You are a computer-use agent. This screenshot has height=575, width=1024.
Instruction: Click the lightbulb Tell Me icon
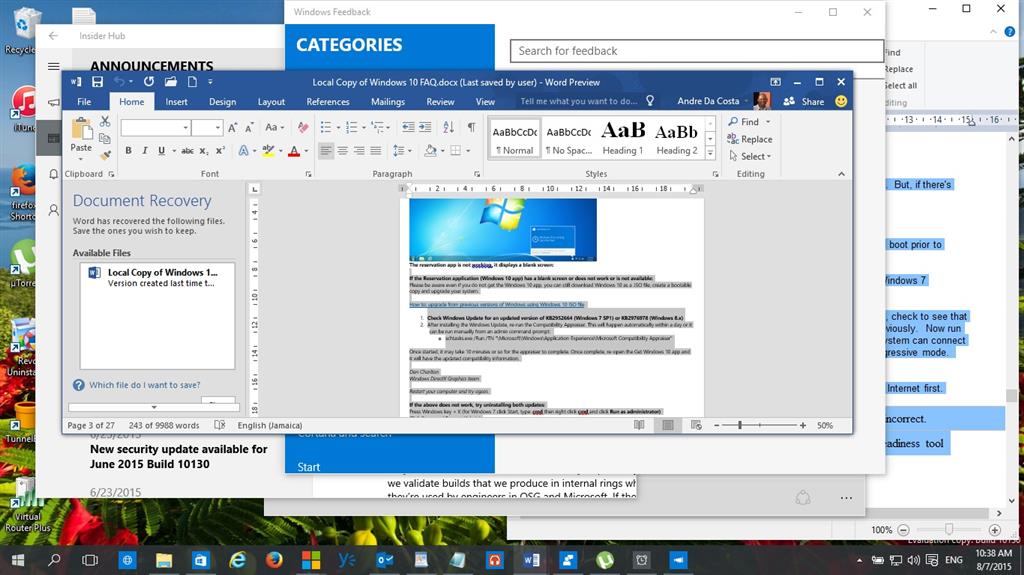[650, 101]
